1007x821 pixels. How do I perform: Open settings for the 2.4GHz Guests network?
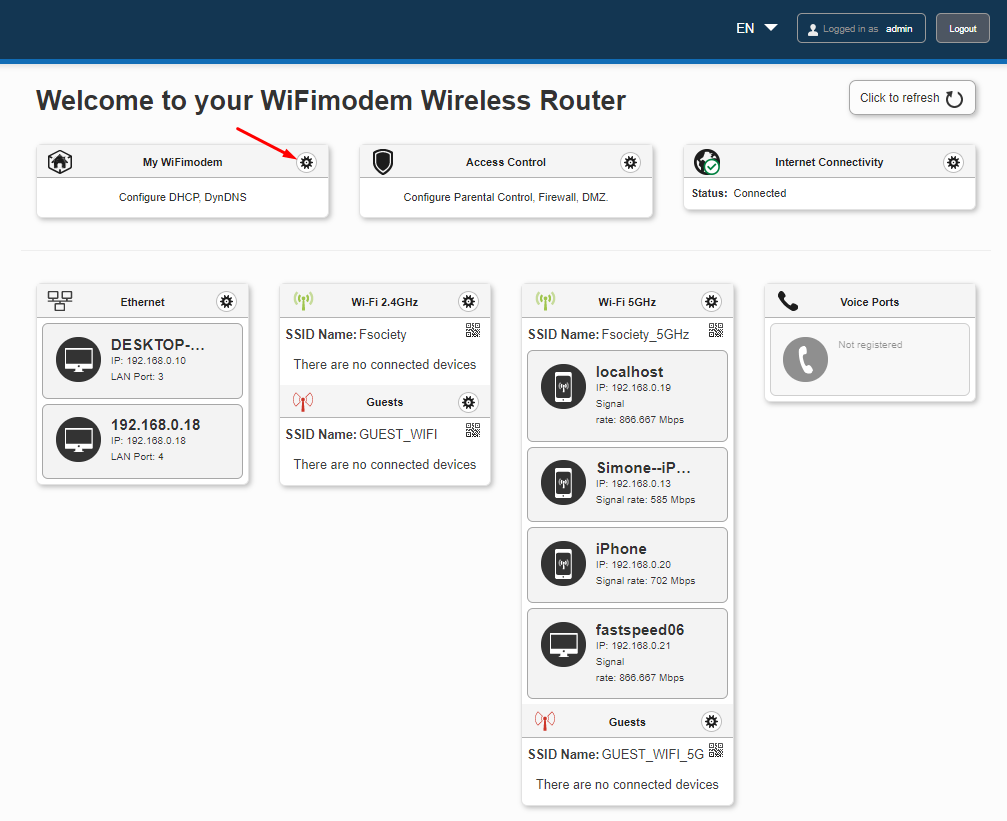(468, 402)
